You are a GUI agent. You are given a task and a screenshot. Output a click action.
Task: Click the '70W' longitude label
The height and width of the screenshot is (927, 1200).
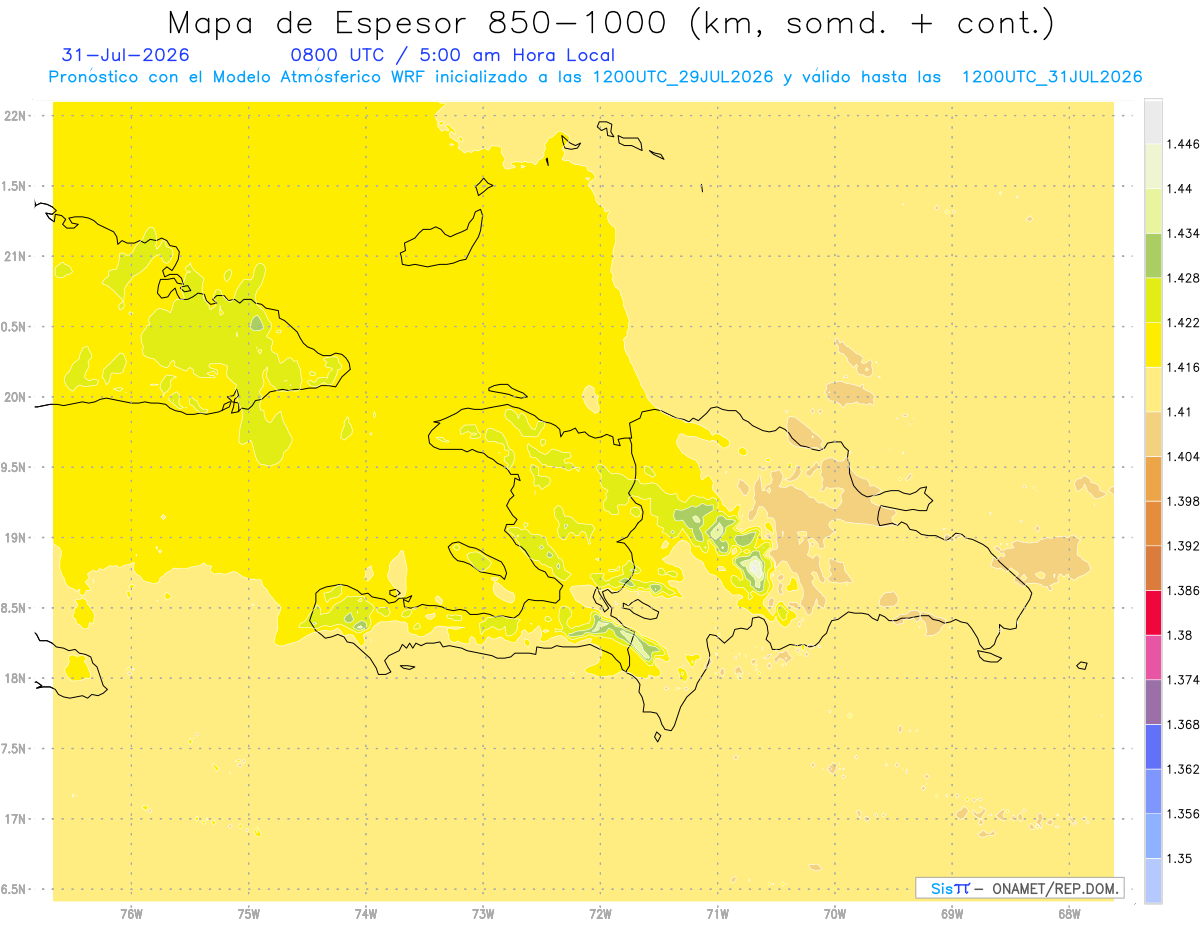point(835,913)
